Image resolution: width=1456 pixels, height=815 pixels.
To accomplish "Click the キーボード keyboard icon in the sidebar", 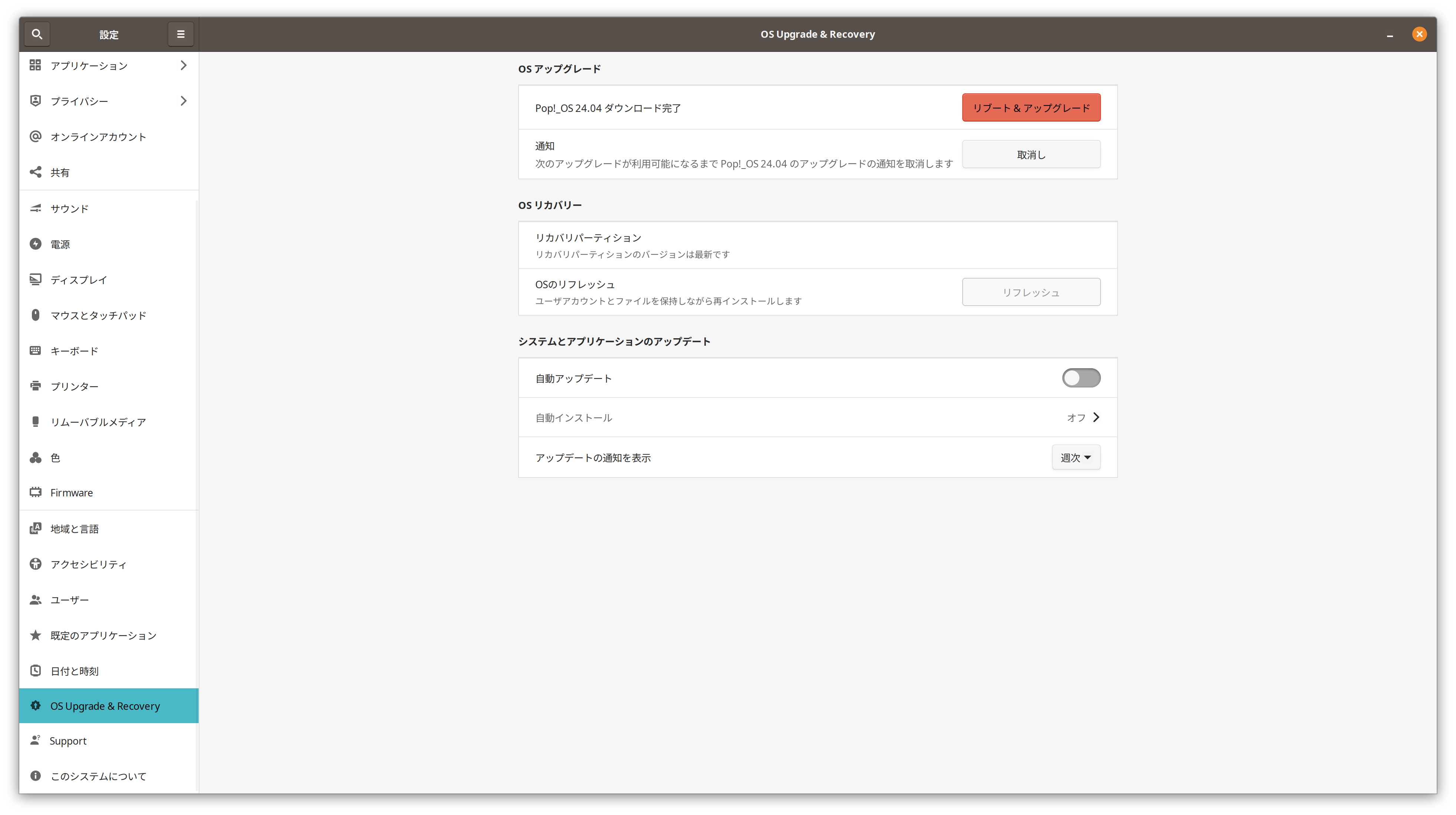I will (36, 351).
